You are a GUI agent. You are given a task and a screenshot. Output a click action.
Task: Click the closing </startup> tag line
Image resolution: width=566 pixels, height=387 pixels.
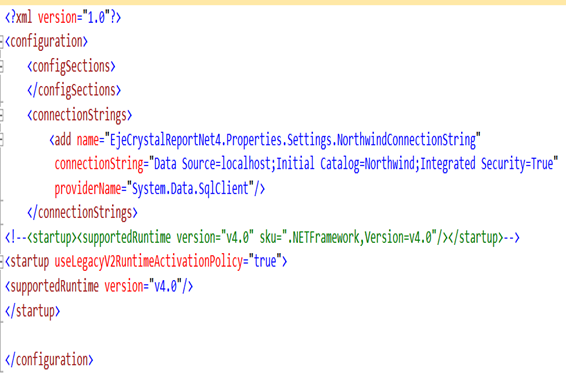point(32,311)
